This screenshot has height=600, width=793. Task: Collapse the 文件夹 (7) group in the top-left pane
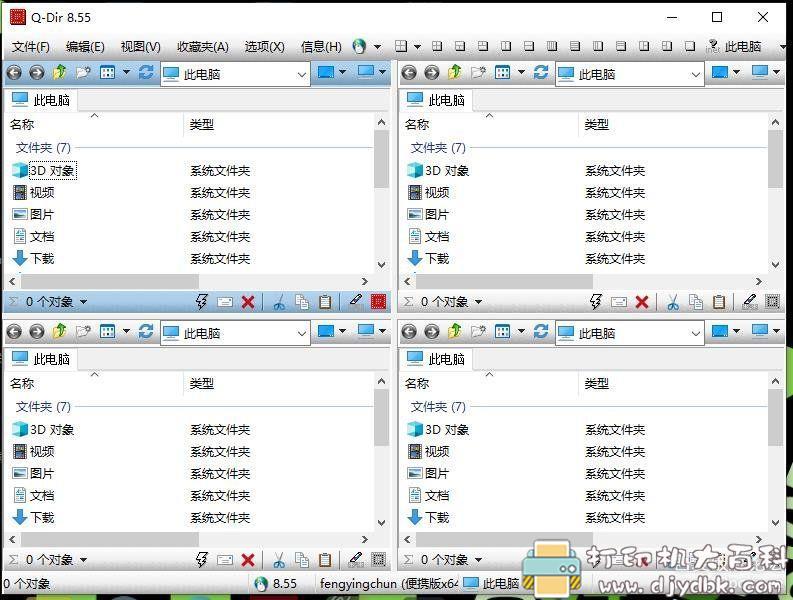click(x=43, y=148)
